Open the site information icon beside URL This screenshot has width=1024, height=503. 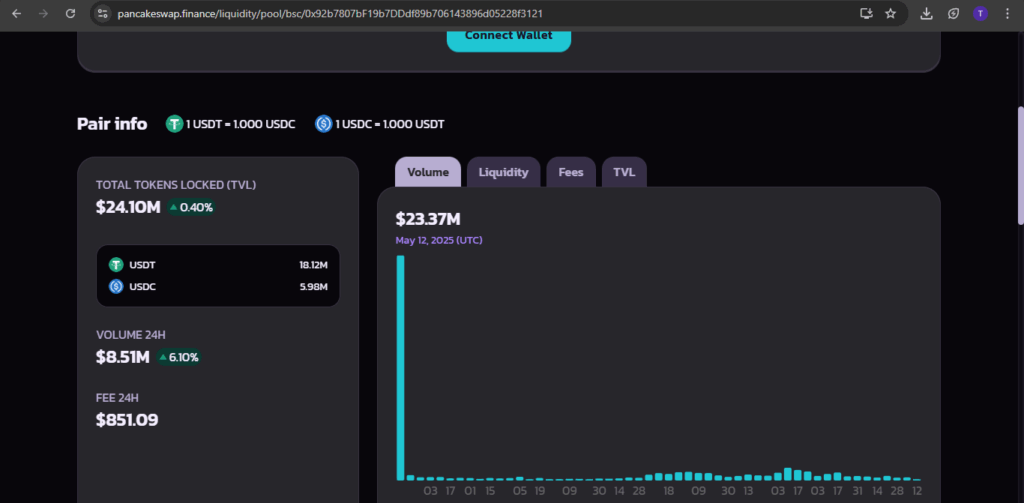pos(103,13)
